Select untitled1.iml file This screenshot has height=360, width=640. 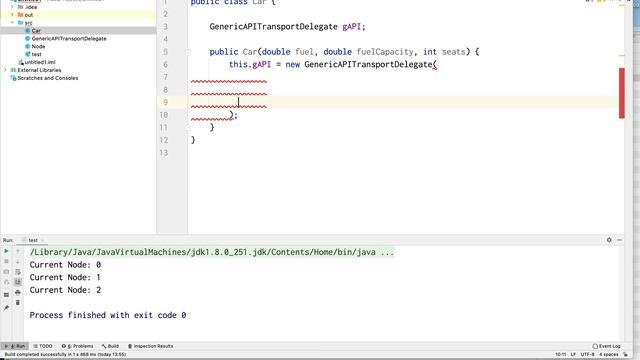tap(40, 62)
